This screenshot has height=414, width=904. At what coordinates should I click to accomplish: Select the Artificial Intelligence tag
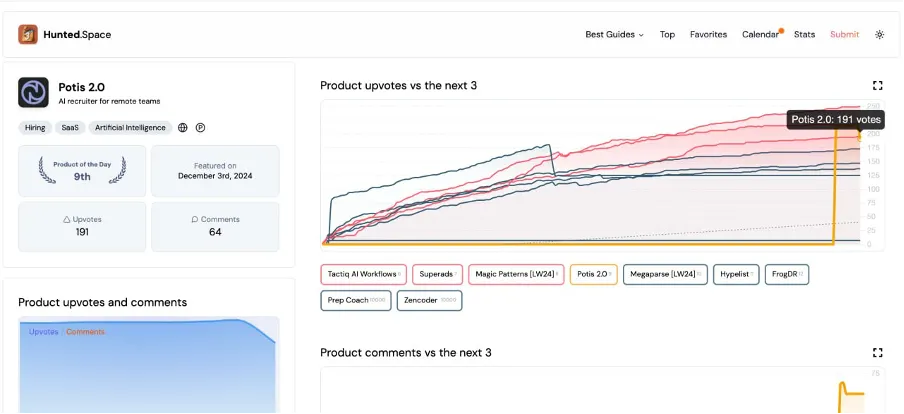click(130, 128)
